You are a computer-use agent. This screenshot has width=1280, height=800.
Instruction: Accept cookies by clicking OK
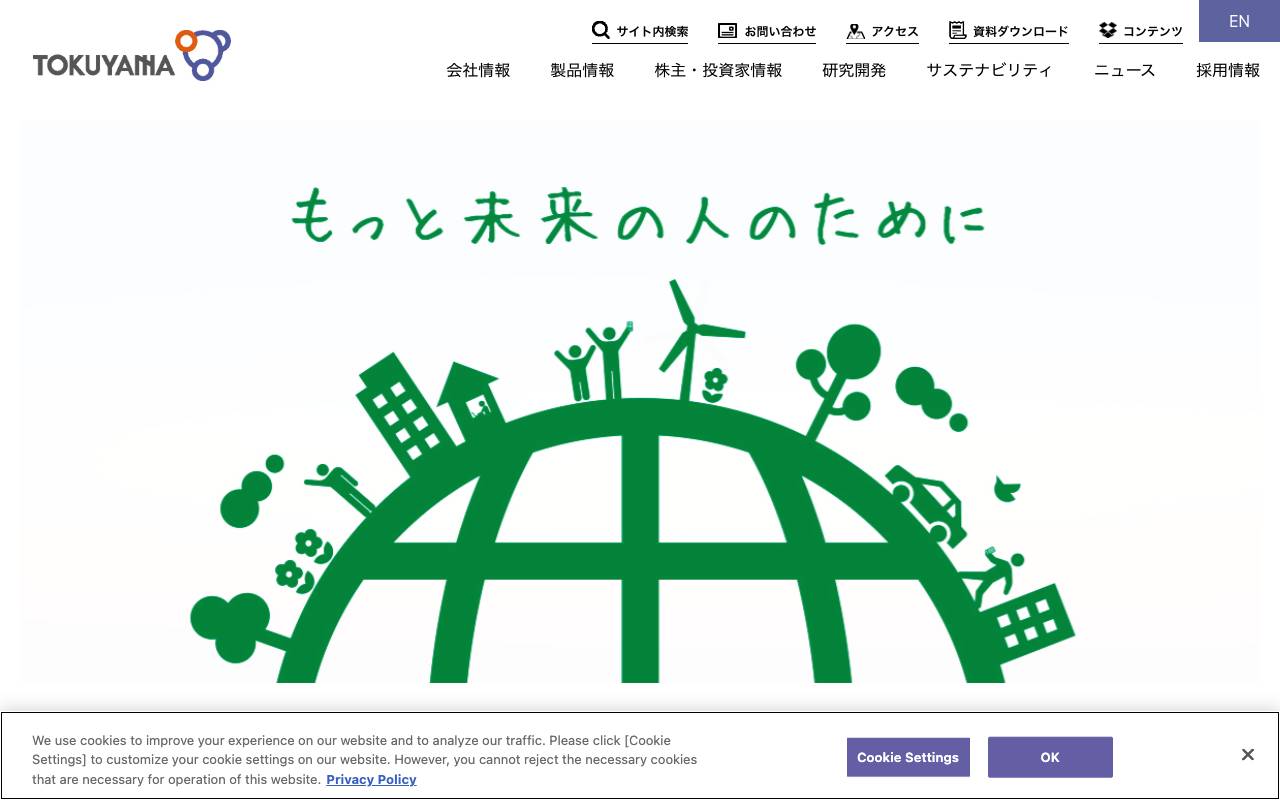click(1050, 757)
